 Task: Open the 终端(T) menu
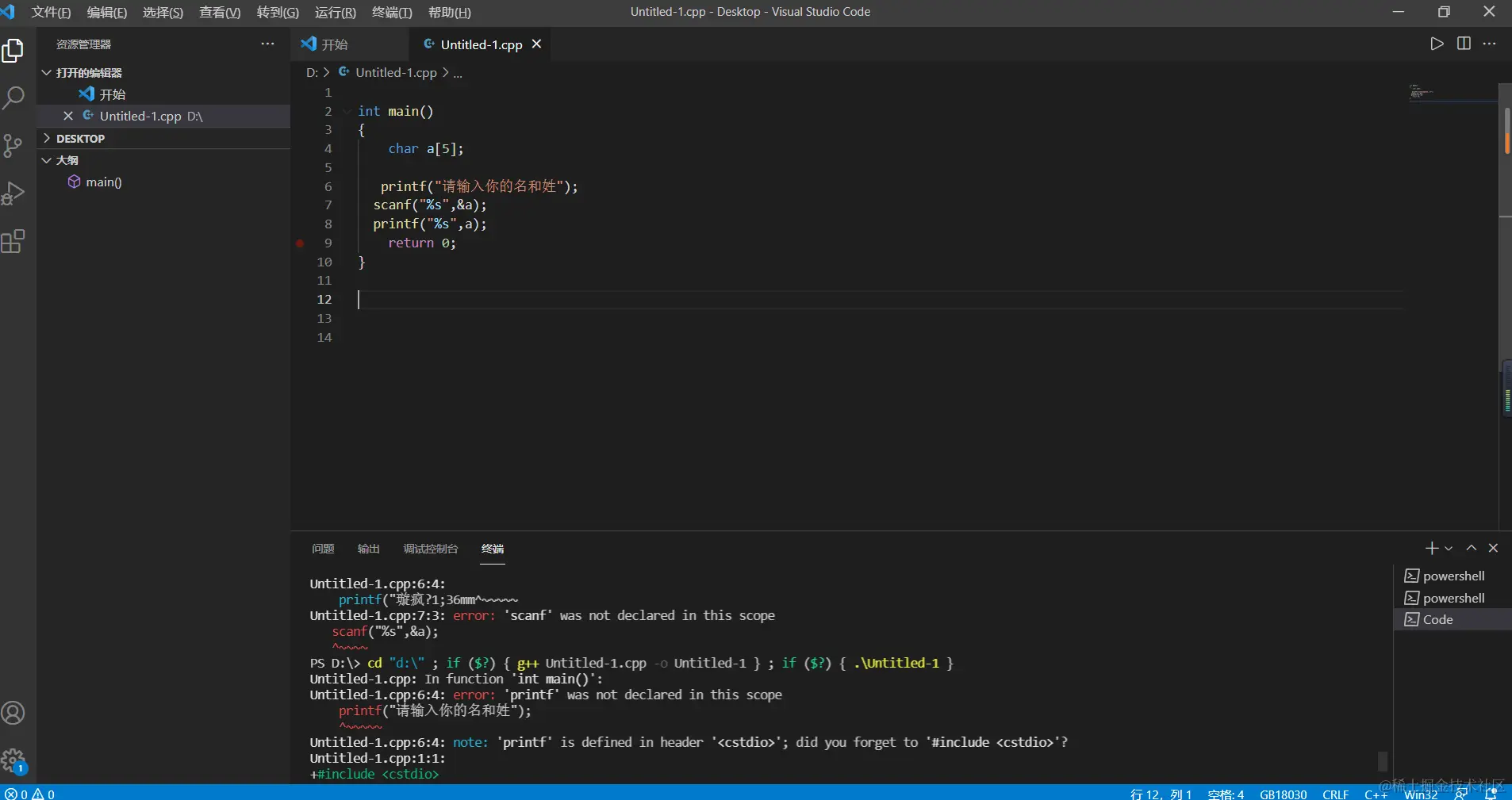tap(392, 12)
